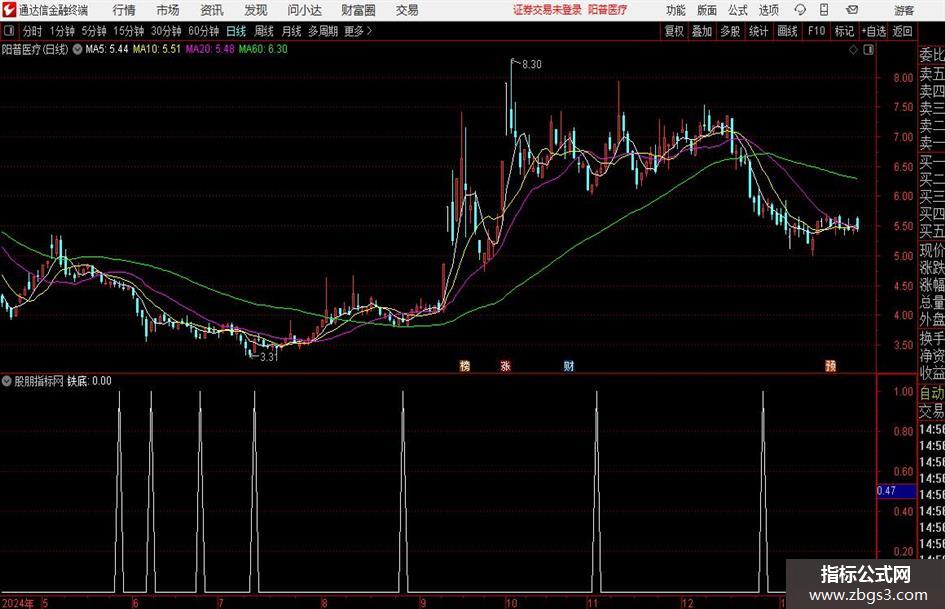This screenshot has width=945, height=609.
Task: Click the MA20: 5.48 value label
Action: point(210,49)
